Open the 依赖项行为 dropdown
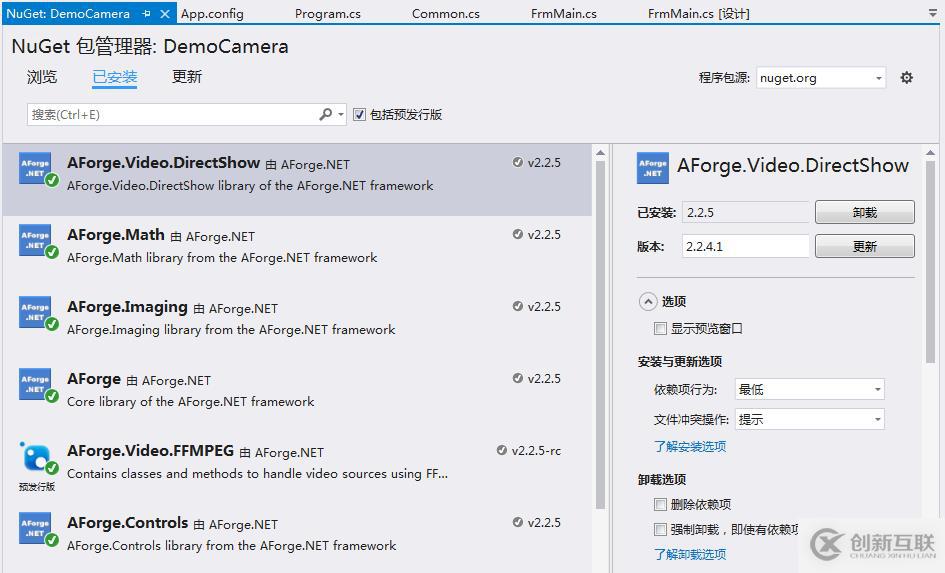 [x=809, y=389]
